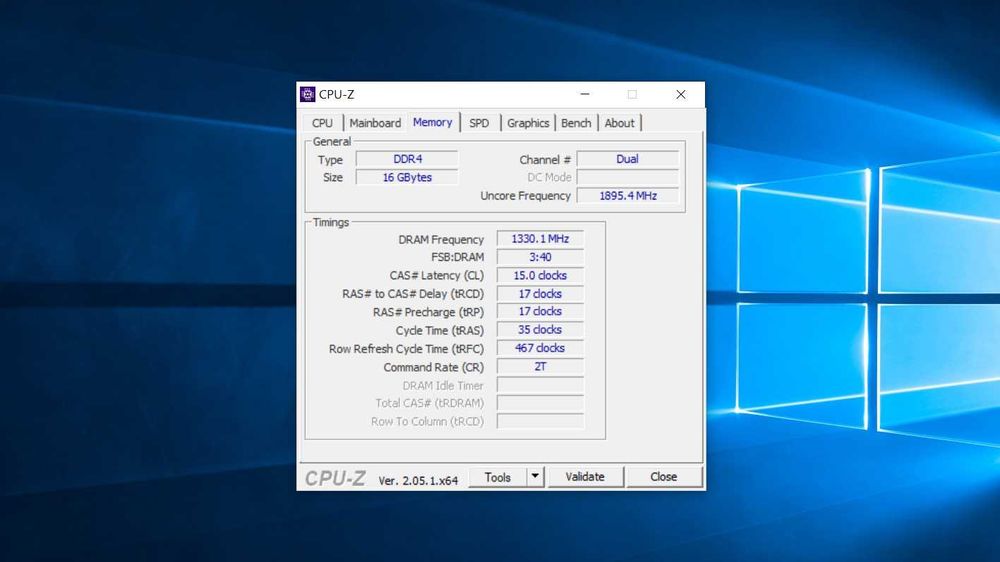Open the About tab

[619, 123]
